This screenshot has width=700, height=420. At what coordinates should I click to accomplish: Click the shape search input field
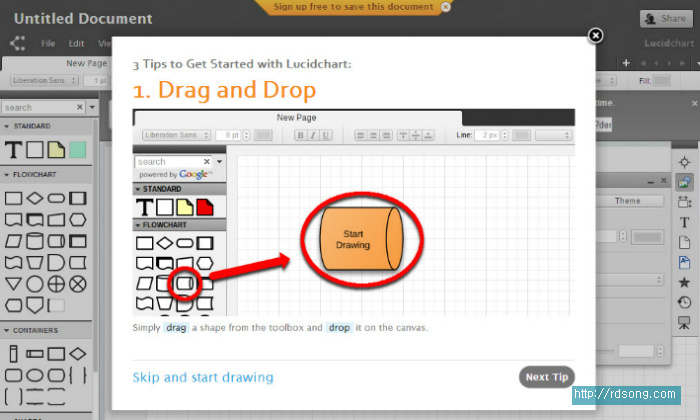click(38, 107)
